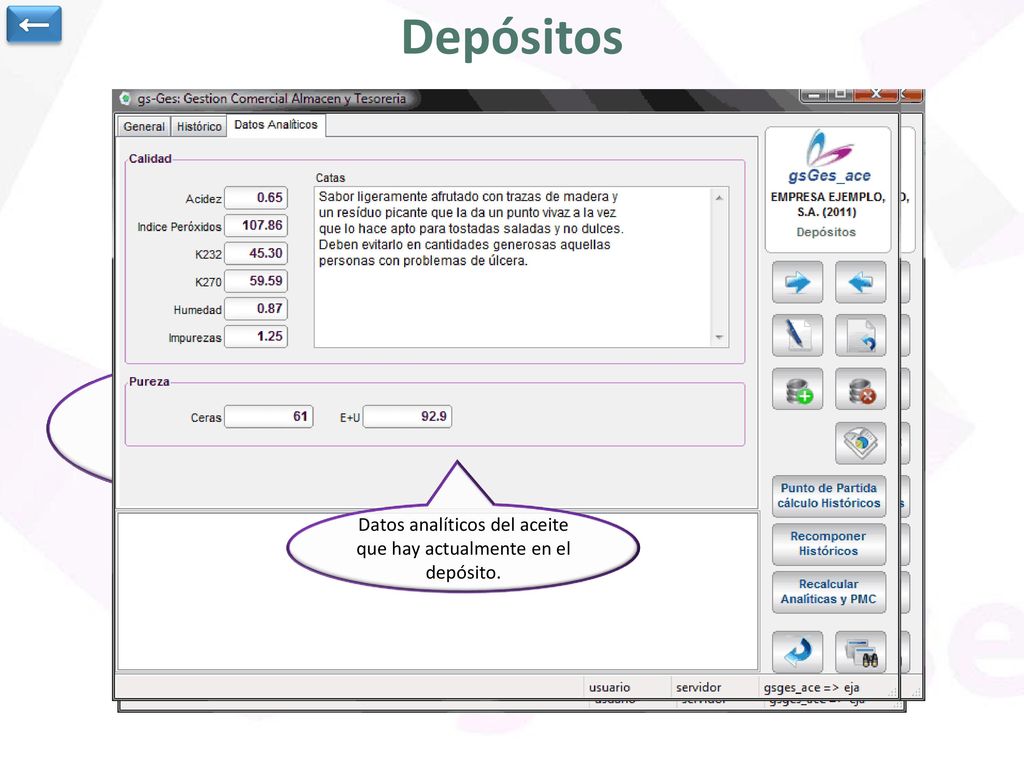Click the window title 'gs-Ges: Gestion Comercial Almacen y Tesoreria'
The height and width of the screenshot is (768, 1024).
(x=272, y=99)
